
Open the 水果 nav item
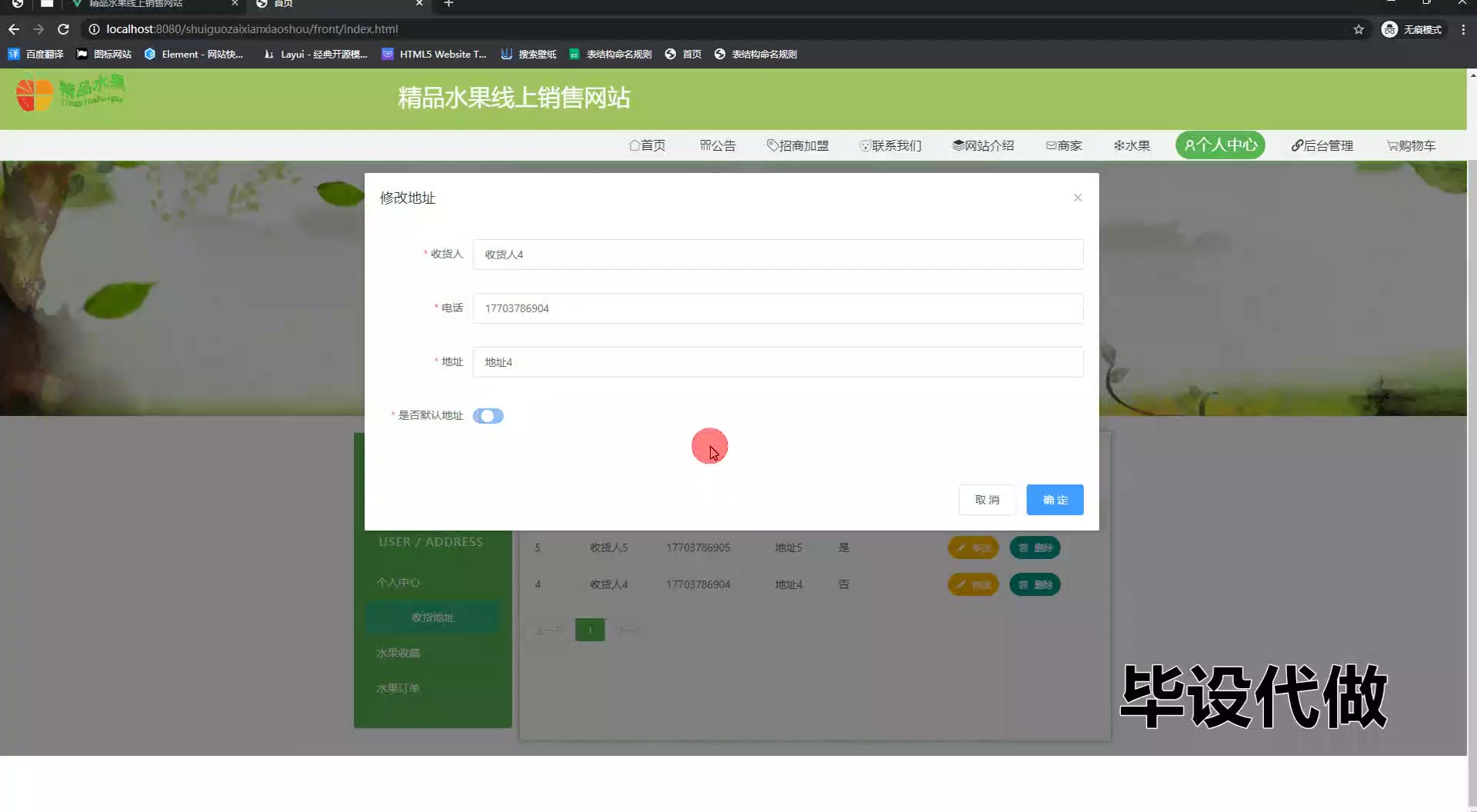pyautogui.click(x=1132, y=145)
